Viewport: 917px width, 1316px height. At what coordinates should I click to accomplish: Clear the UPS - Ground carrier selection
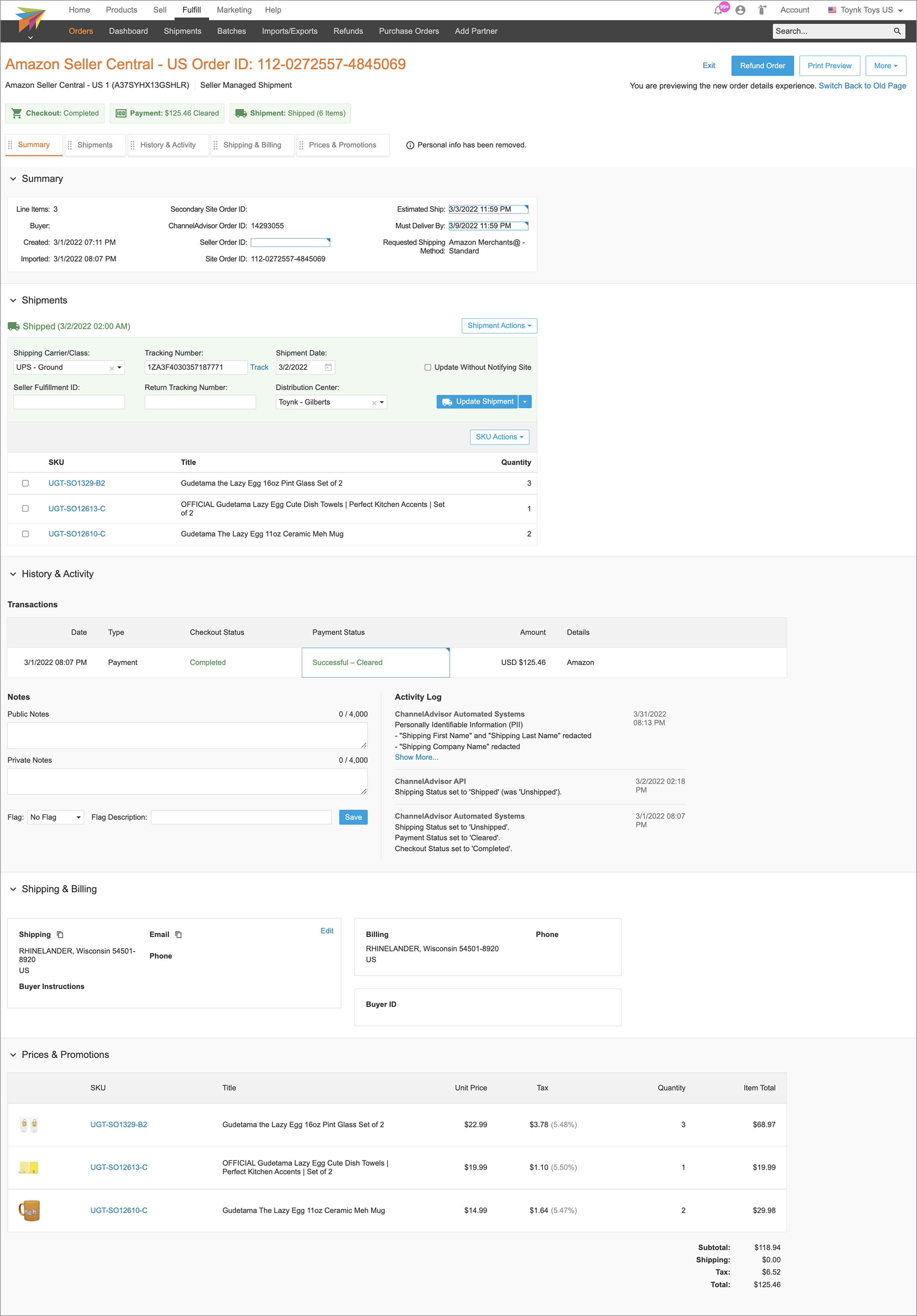(112, 368)
